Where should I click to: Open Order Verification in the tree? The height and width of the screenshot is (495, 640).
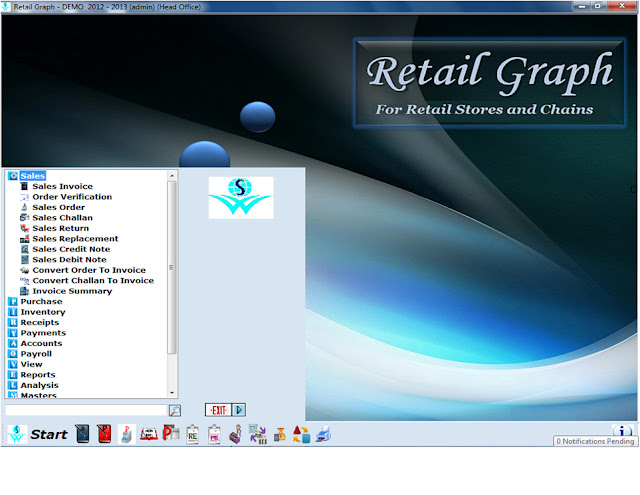(72, 197)
